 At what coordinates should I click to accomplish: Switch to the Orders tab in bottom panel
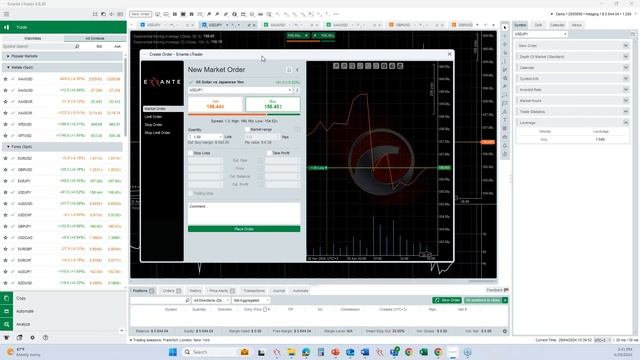coord(172,291)
